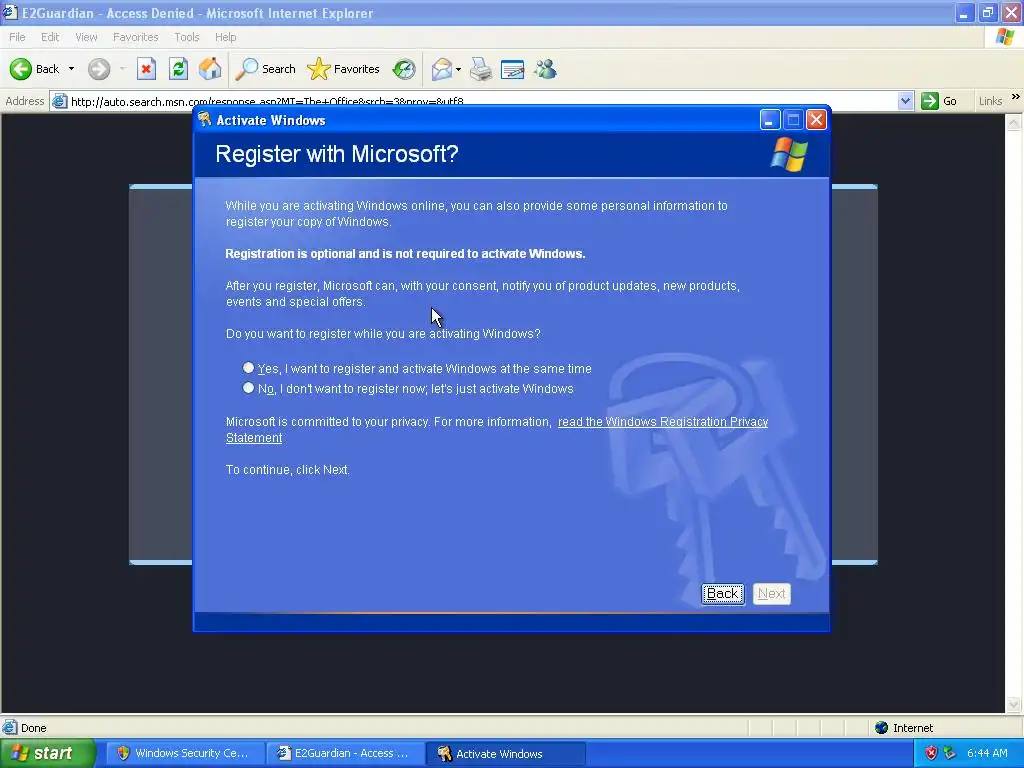
Task: Open the Favorites star button
Action: 344,69
